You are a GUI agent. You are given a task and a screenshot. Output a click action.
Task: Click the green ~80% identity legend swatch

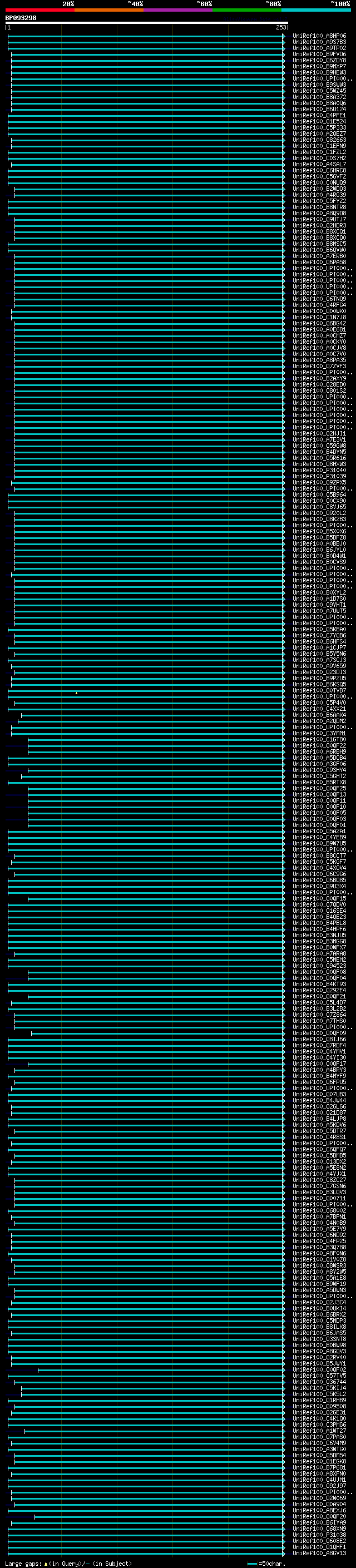(x=246, y=10)
